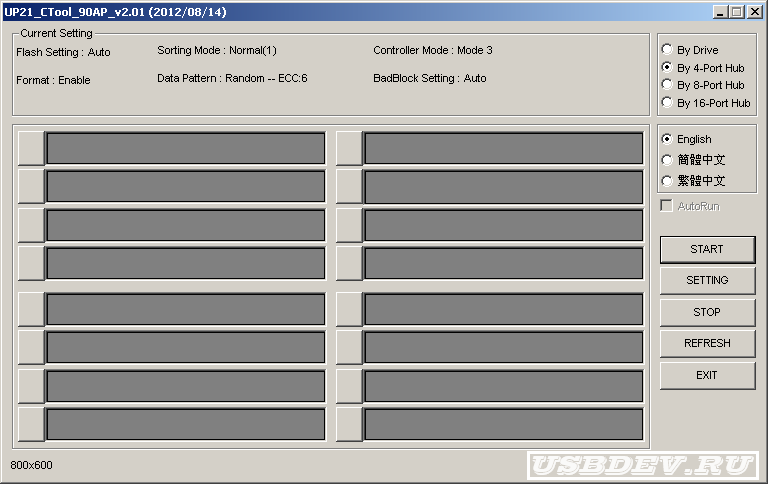The image size is (768, 484).
Task: Click the START button
Action: point(707,249)
